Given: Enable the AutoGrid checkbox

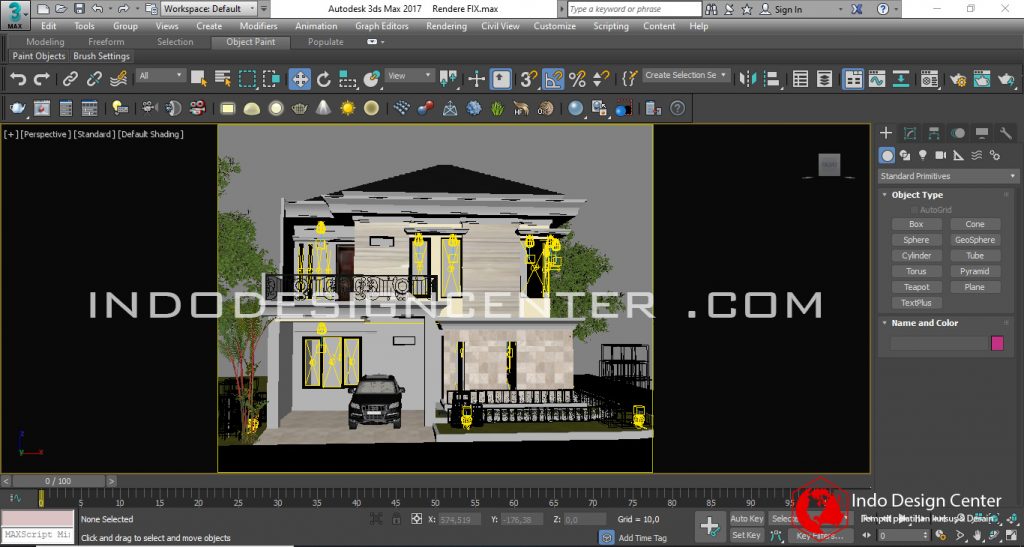Looking at the screenshot, I should pyautogui.click(x=914, y=210).
